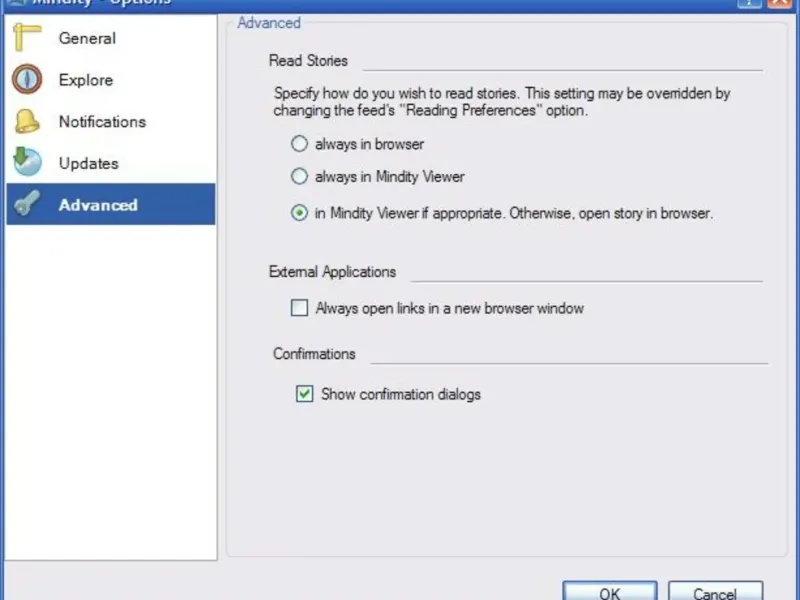The width and height of the screenshot is (800, 600).
Task: Open the General settings tab
Action: 87,39
